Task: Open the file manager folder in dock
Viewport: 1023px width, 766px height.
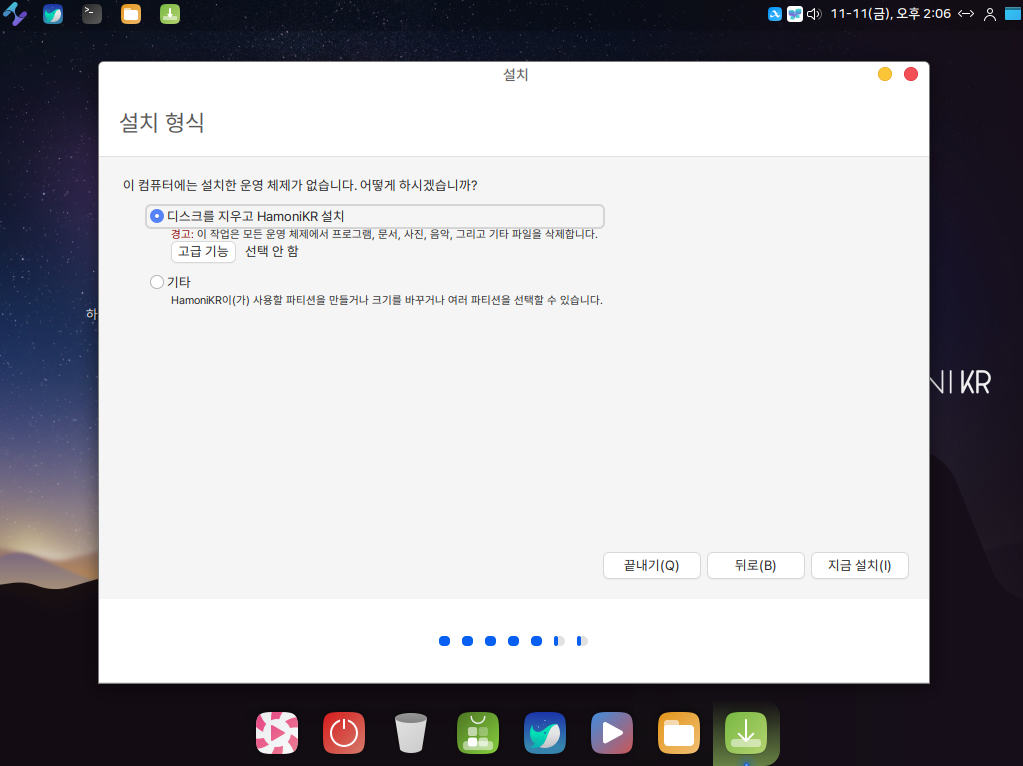Action: click(x=679, y=733)
